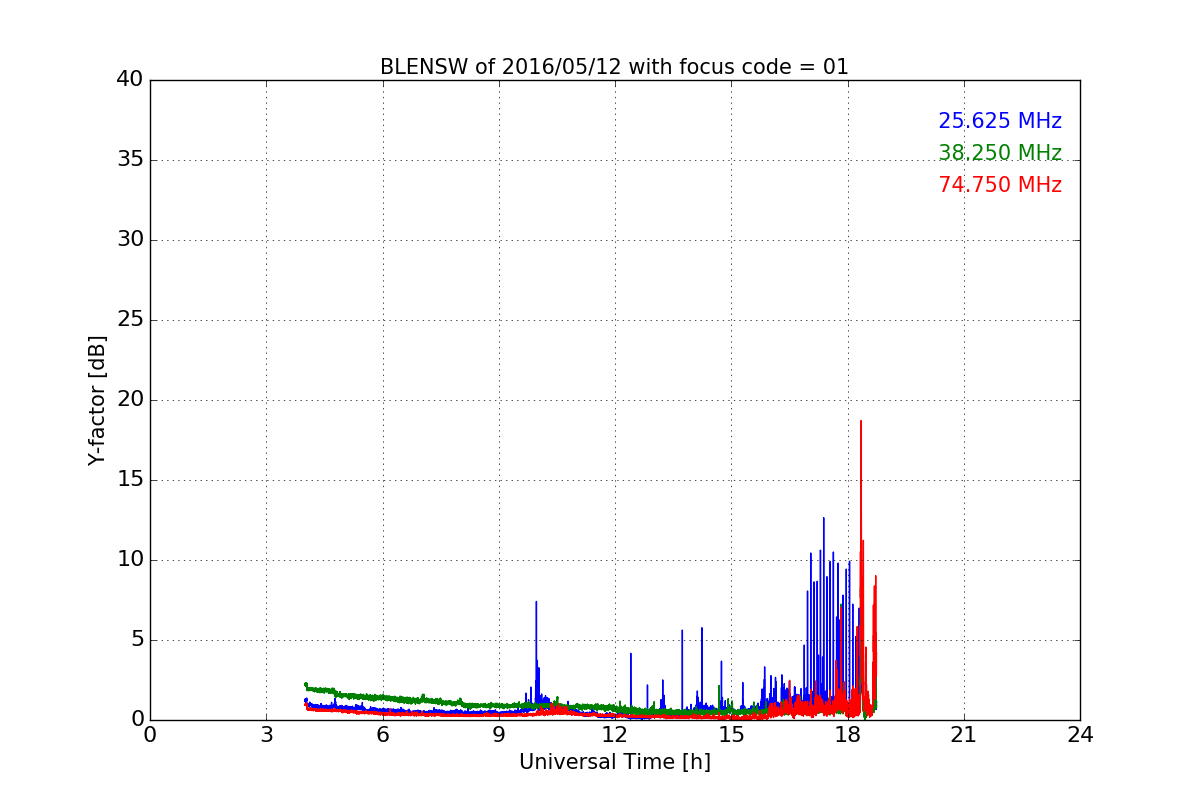Select the blue '25.625 MHz' legend label
The width and height of the screenshot is (1200, 800).
tap(1000, 121)
